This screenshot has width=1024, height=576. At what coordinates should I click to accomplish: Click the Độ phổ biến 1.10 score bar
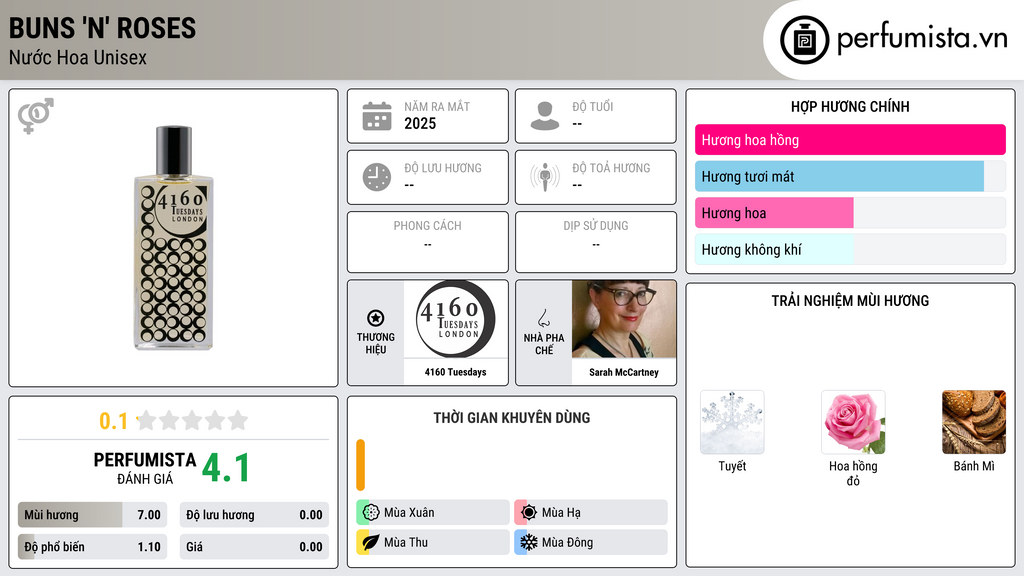click(92, 547)
